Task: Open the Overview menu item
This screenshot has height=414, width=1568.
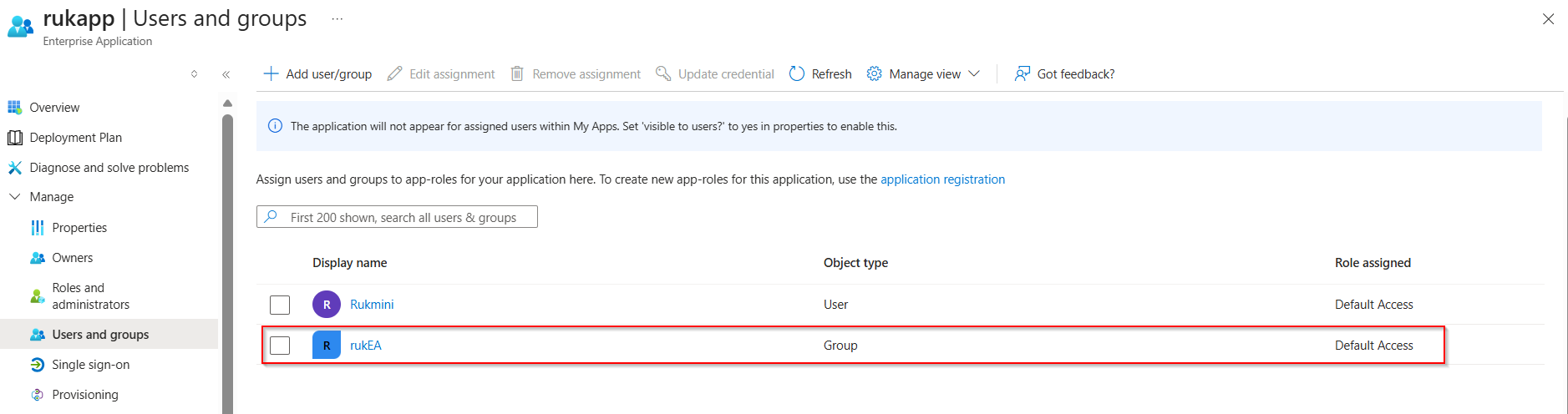Action: click(54, 108)
